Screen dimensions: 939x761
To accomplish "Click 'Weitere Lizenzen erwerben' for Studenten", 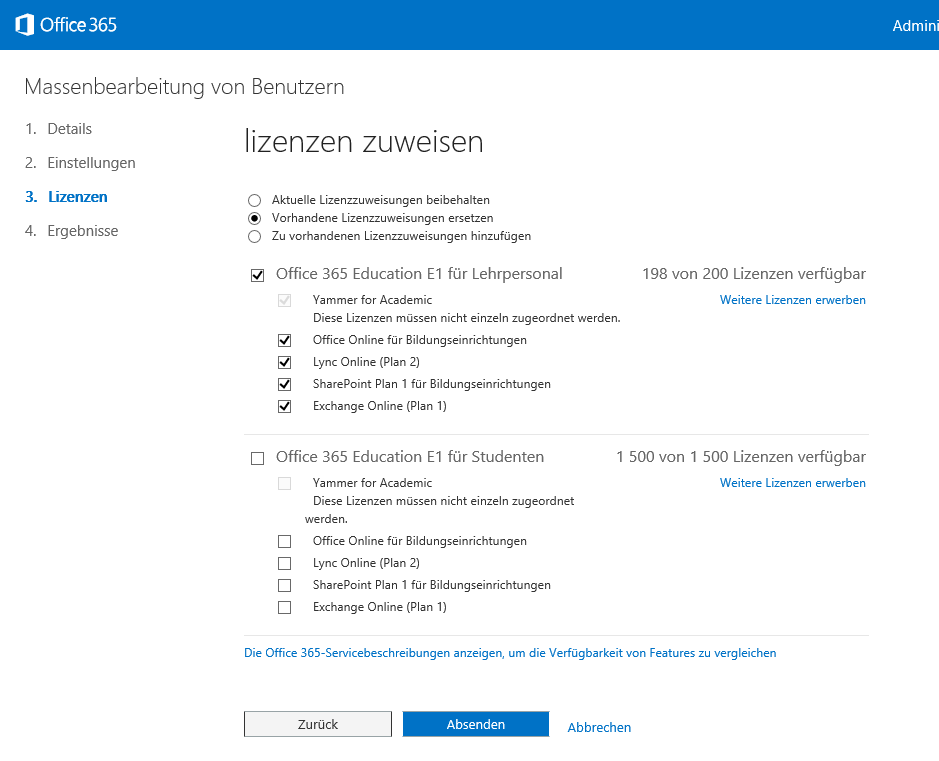I will point(792,483).
